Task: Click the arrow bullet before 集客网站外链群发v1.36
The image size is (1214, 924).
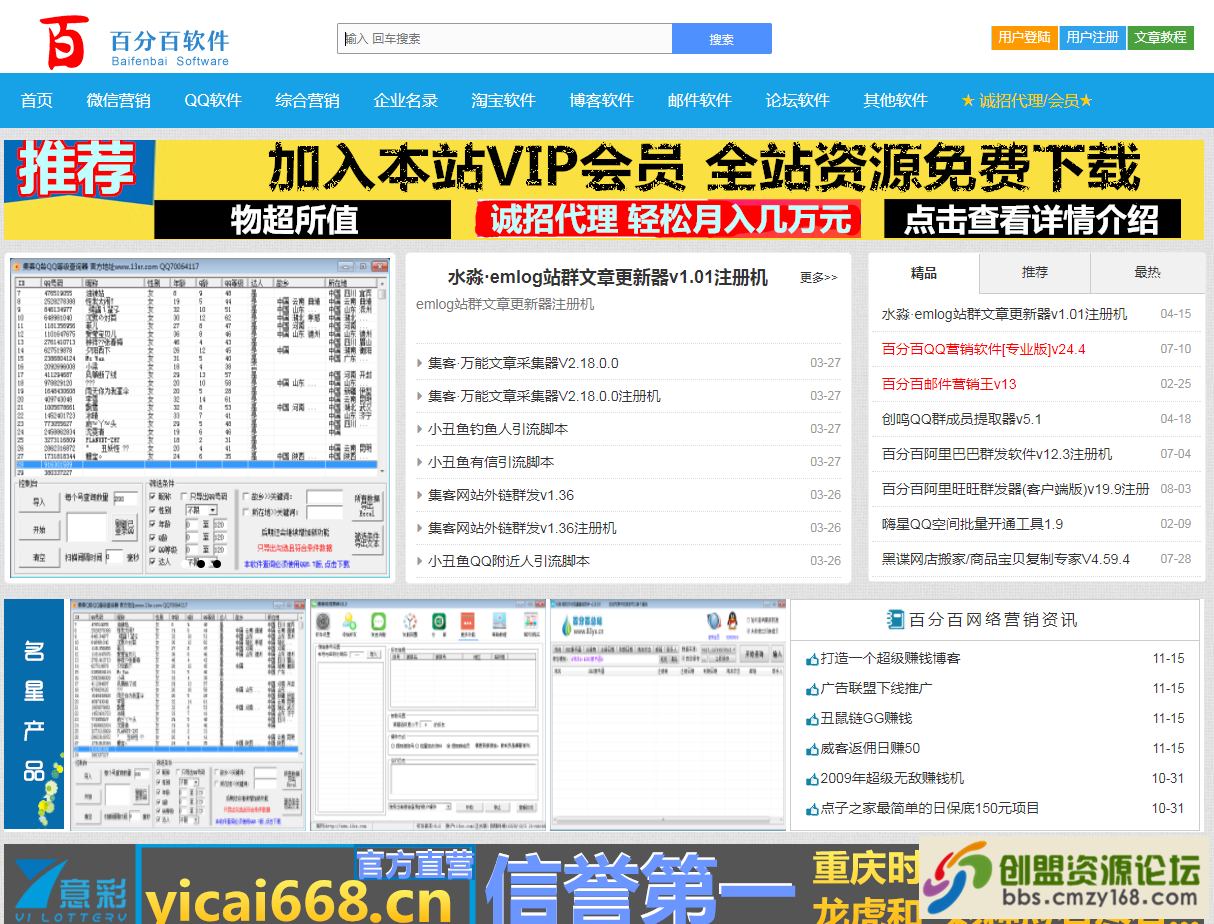Action: [x=420, y=495]
